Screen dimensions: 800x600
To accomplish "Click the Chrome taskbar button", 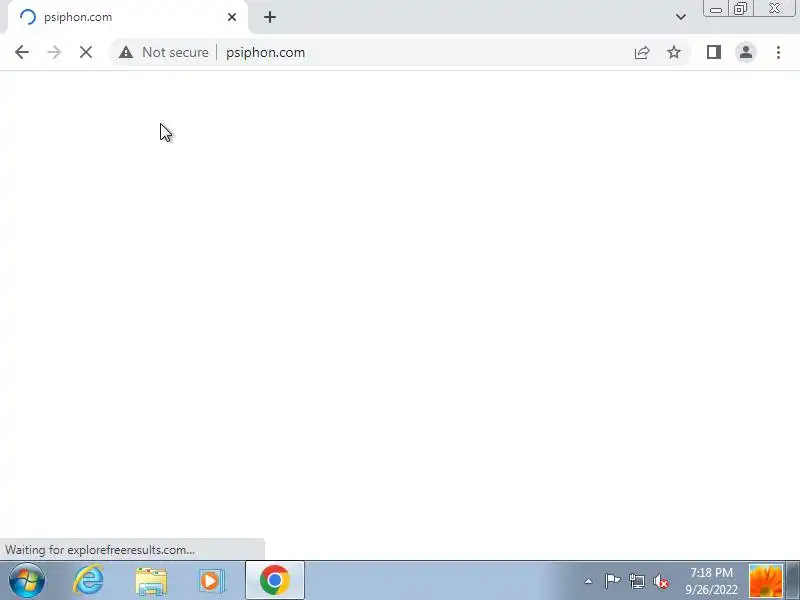I will click(275, 580).
